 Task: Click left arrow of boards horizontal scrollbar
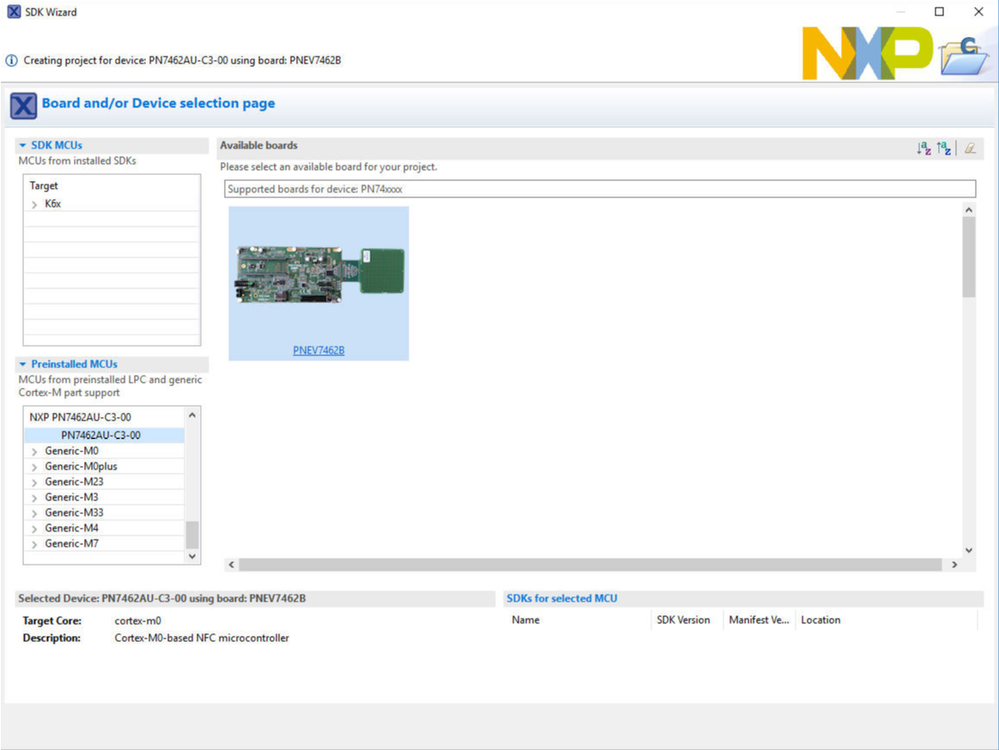[231, 565]
